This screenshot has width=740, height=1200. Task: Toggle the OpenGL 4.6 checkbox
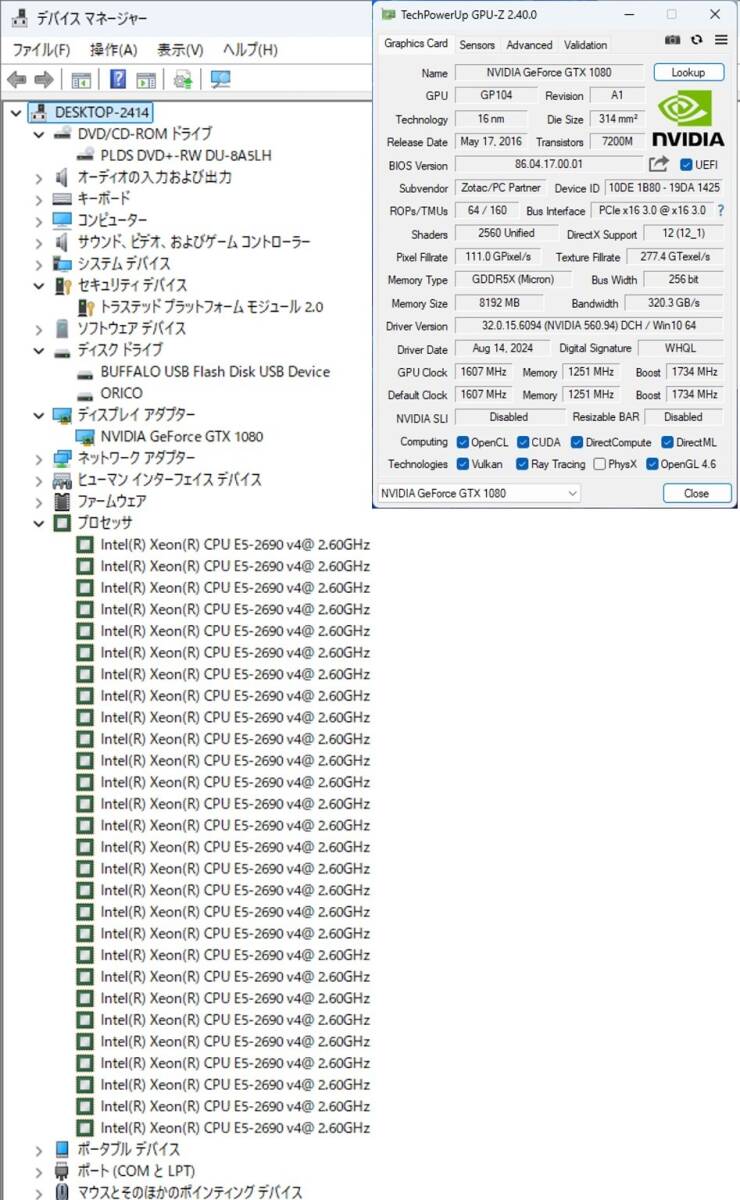pyautogui.click(x=652, y=464)
